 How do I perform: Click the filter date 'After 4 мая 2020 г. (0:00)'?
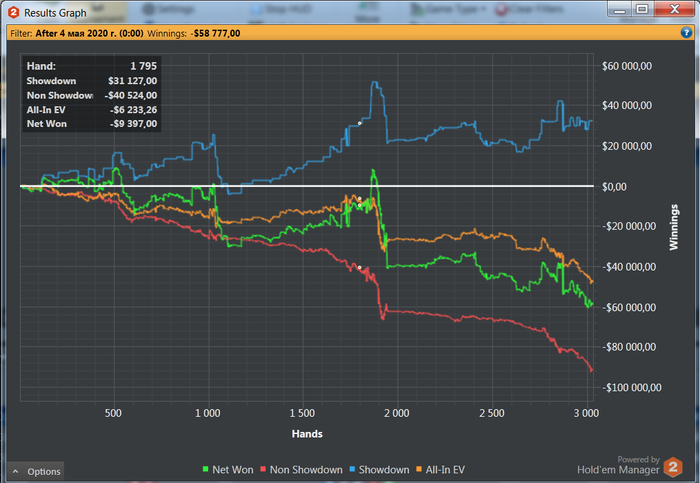89,33
